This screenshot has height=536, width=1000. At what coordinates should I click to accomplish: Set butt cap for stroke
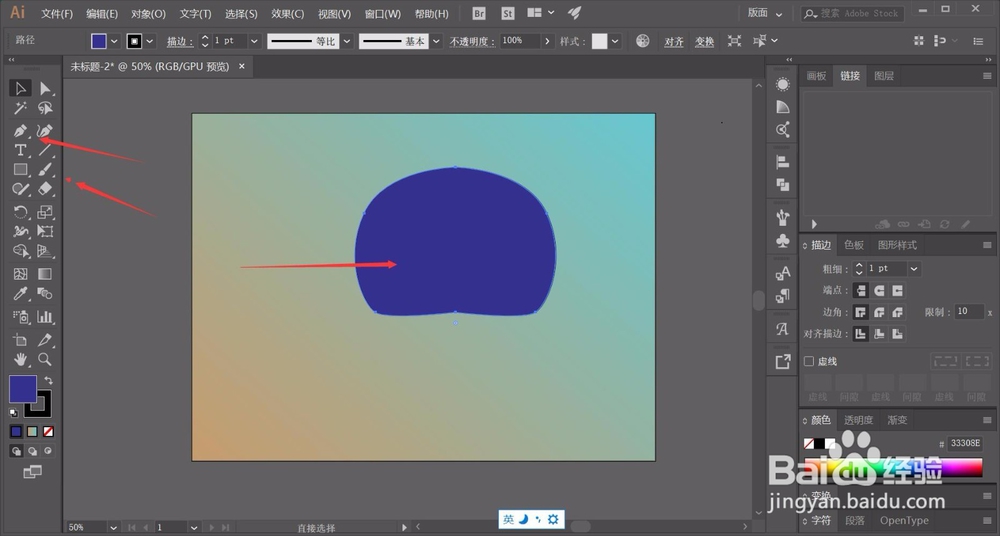click(860, 290)
